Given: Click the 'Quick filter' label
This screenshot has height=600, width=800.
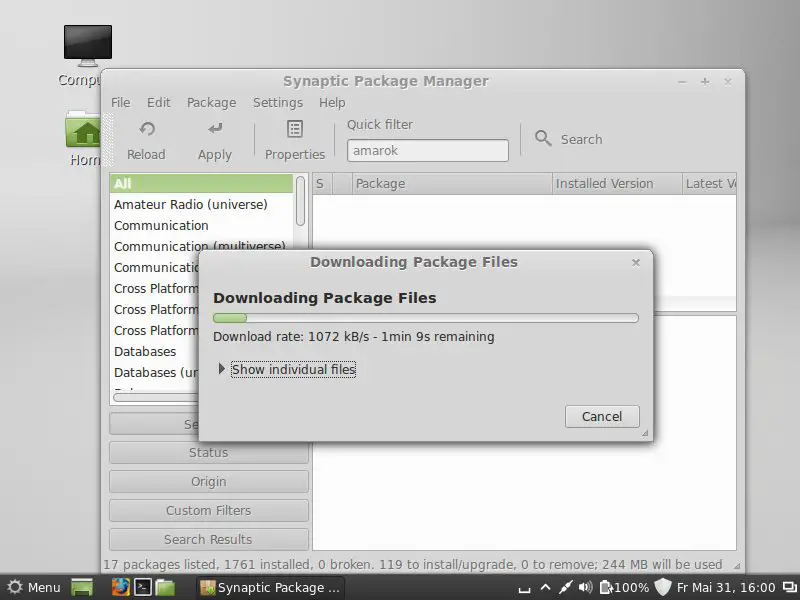Looking at the screenshot, I should (x=380, y=124).
